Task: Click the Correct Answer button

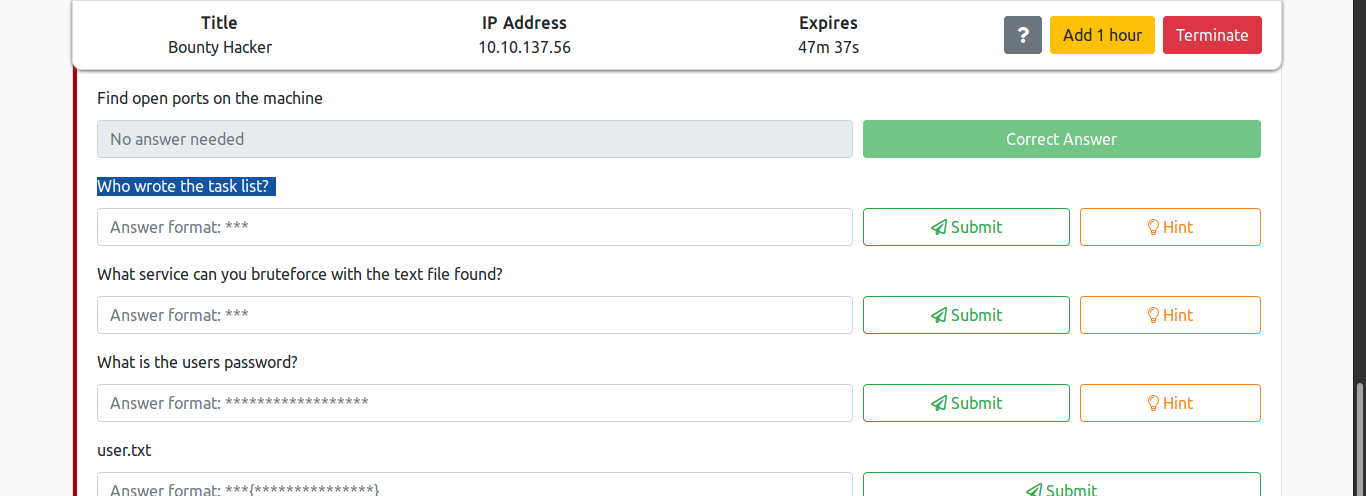Action: pos(1061,139)
